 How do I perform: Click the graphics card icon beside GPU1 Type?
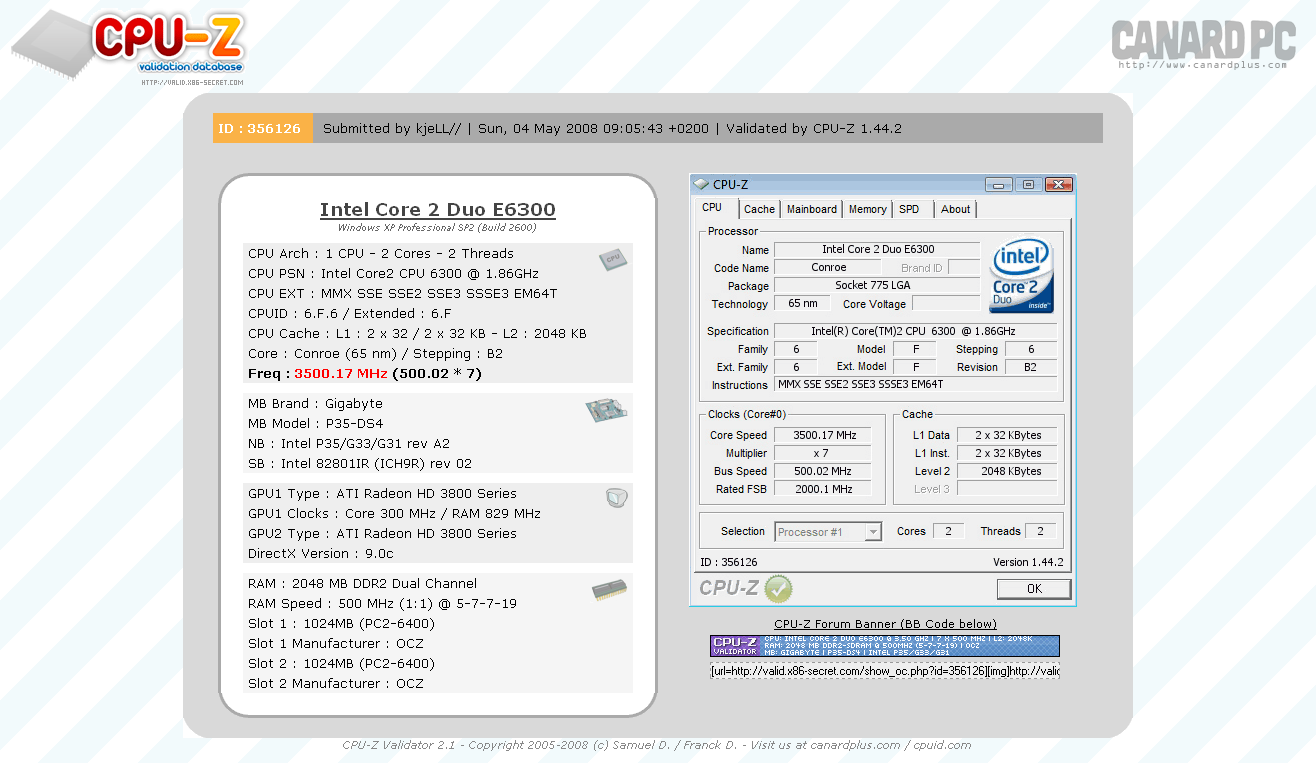pyautogui.click(x=617, y=497)
